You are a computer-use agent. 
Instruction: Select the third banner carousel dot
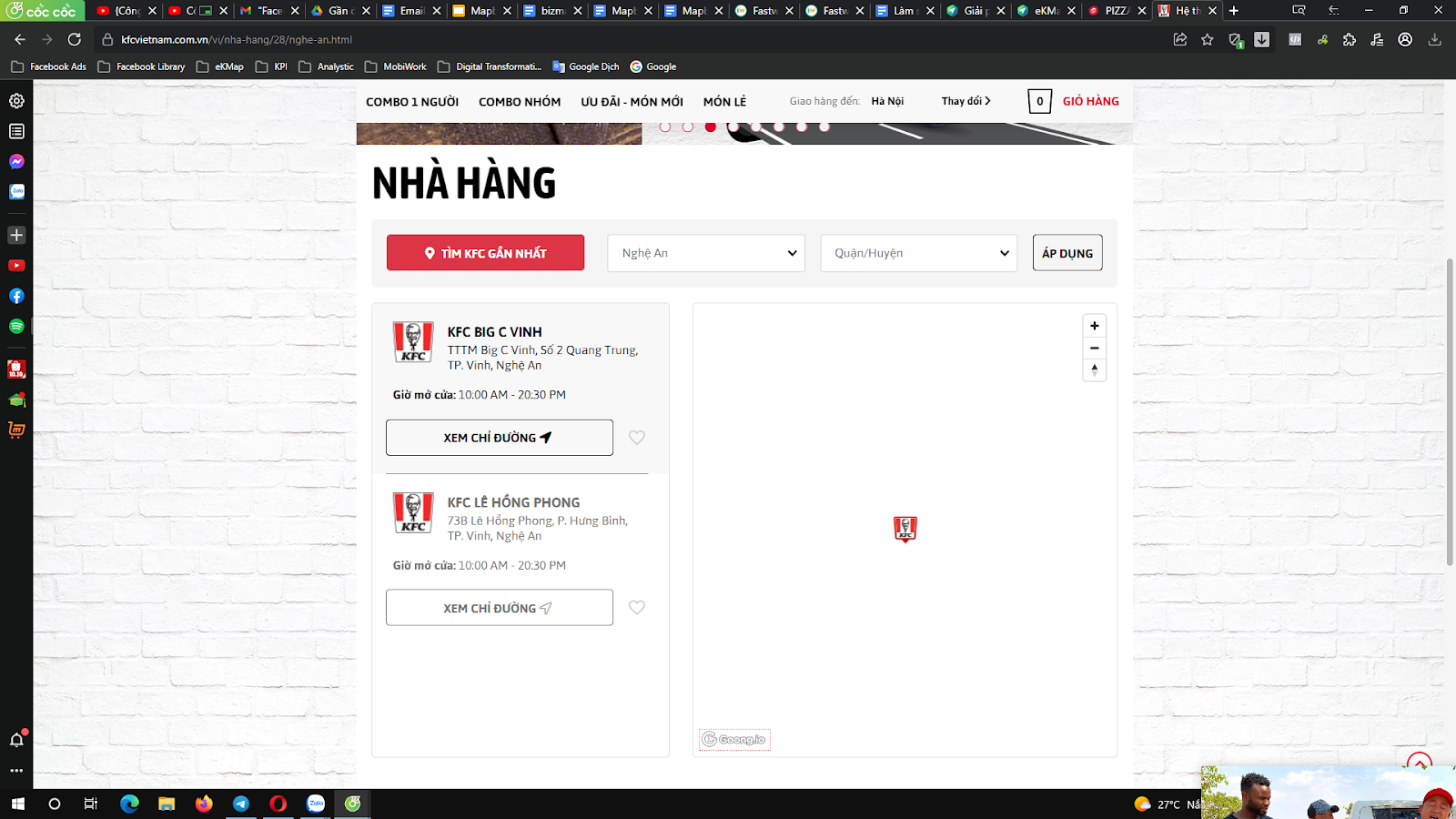point(711,126)
